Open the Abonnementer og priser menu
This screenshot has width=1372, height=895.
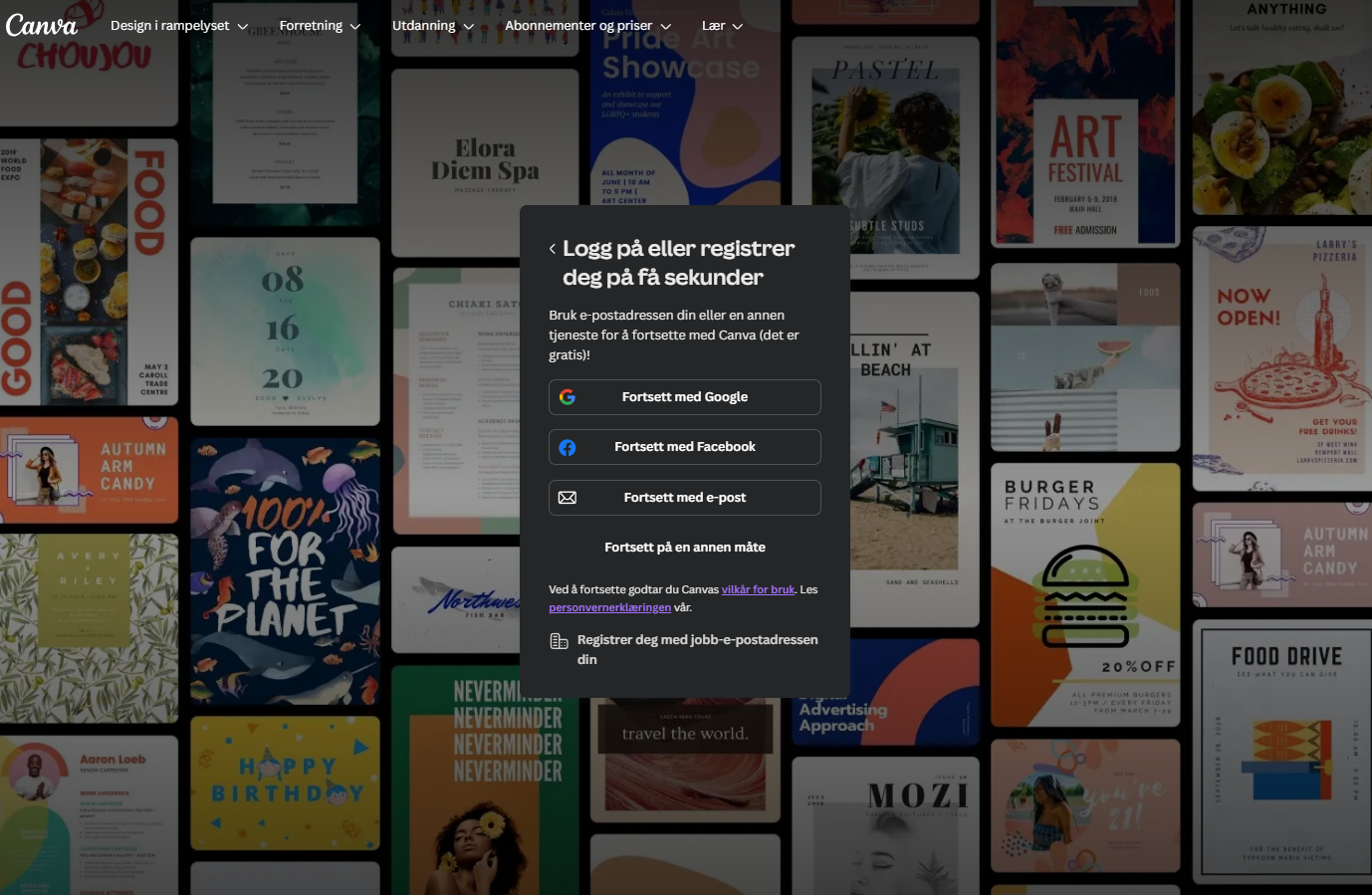(x=587, y=26)
